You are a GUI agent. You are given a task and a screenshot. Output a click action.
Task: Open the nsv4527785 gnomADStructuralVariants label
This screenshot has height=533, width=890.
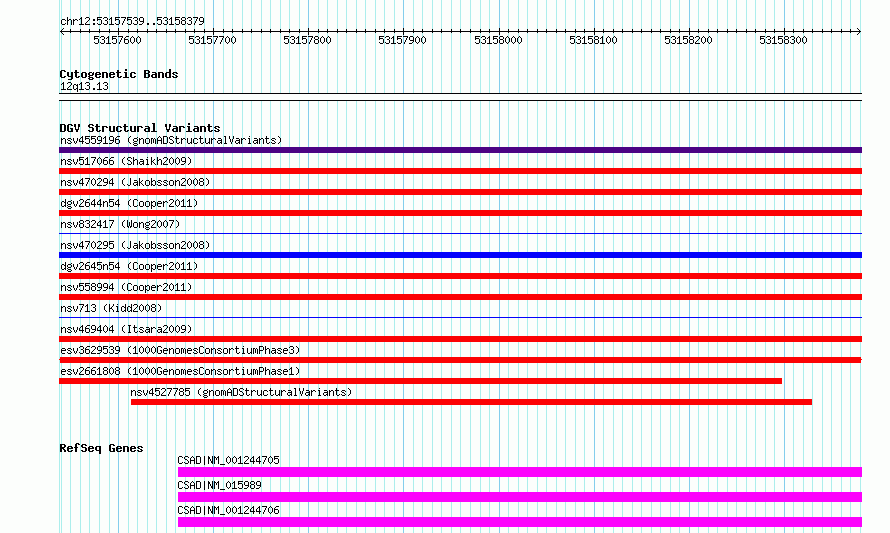[241, 392]
